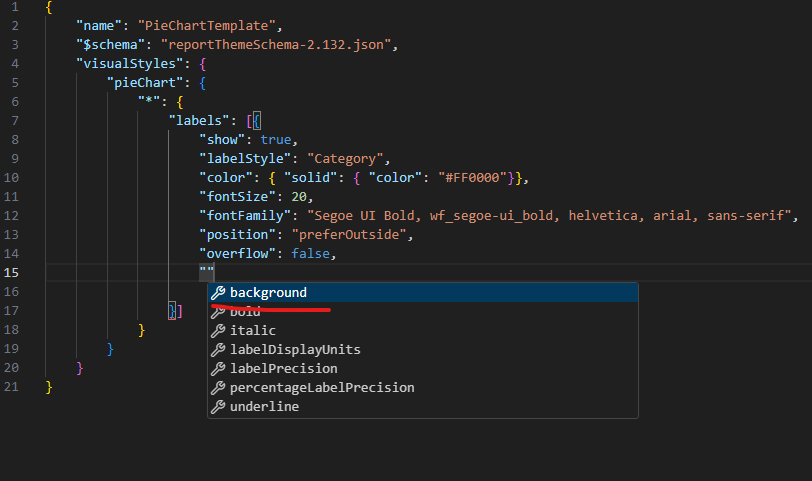Select underline from the suggestions
Viewport: 812px width, 481px height.
pos(423,407)
